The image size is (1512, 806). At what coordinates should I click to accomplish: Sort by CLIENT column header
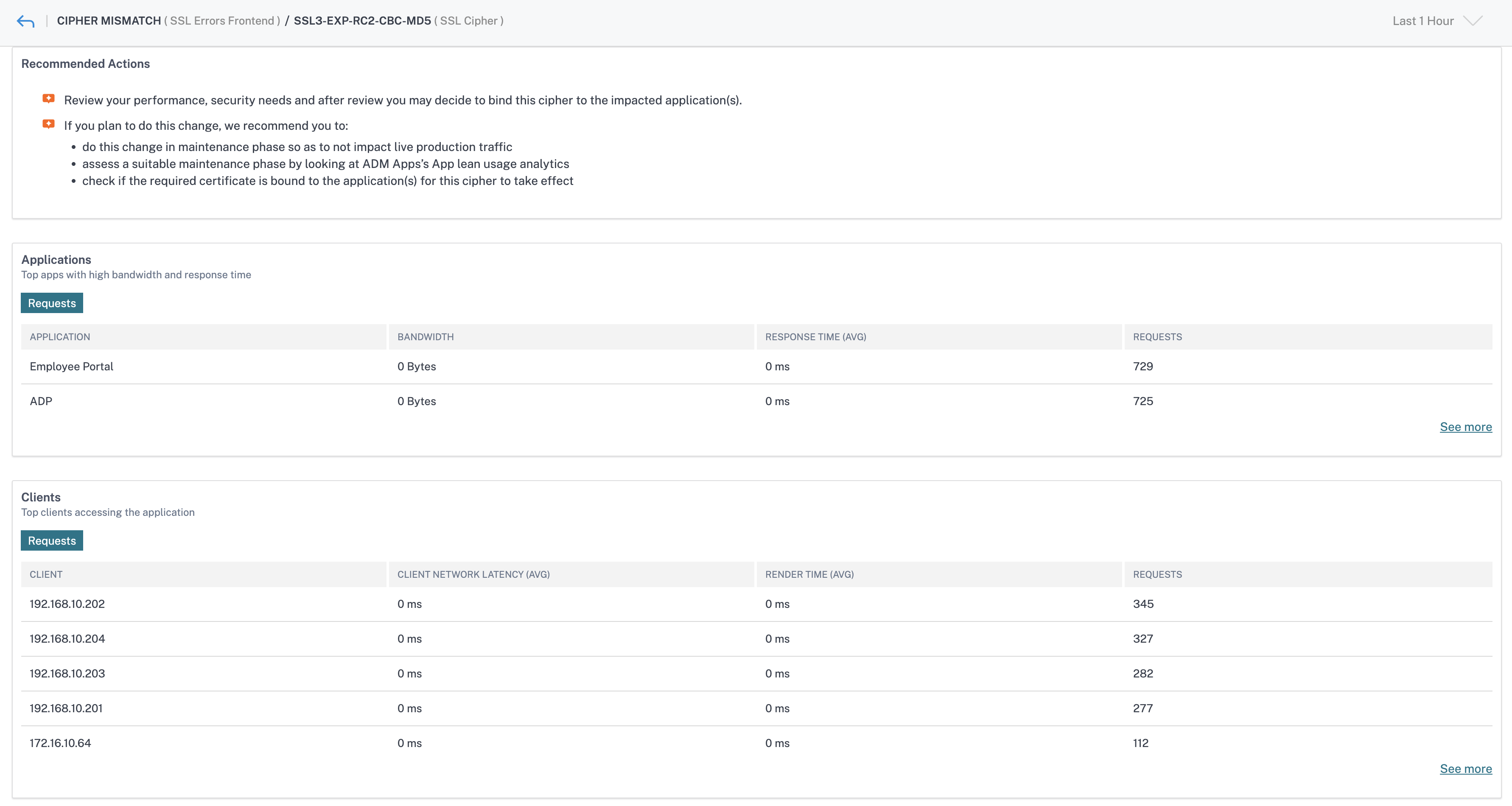pos(204,575)
